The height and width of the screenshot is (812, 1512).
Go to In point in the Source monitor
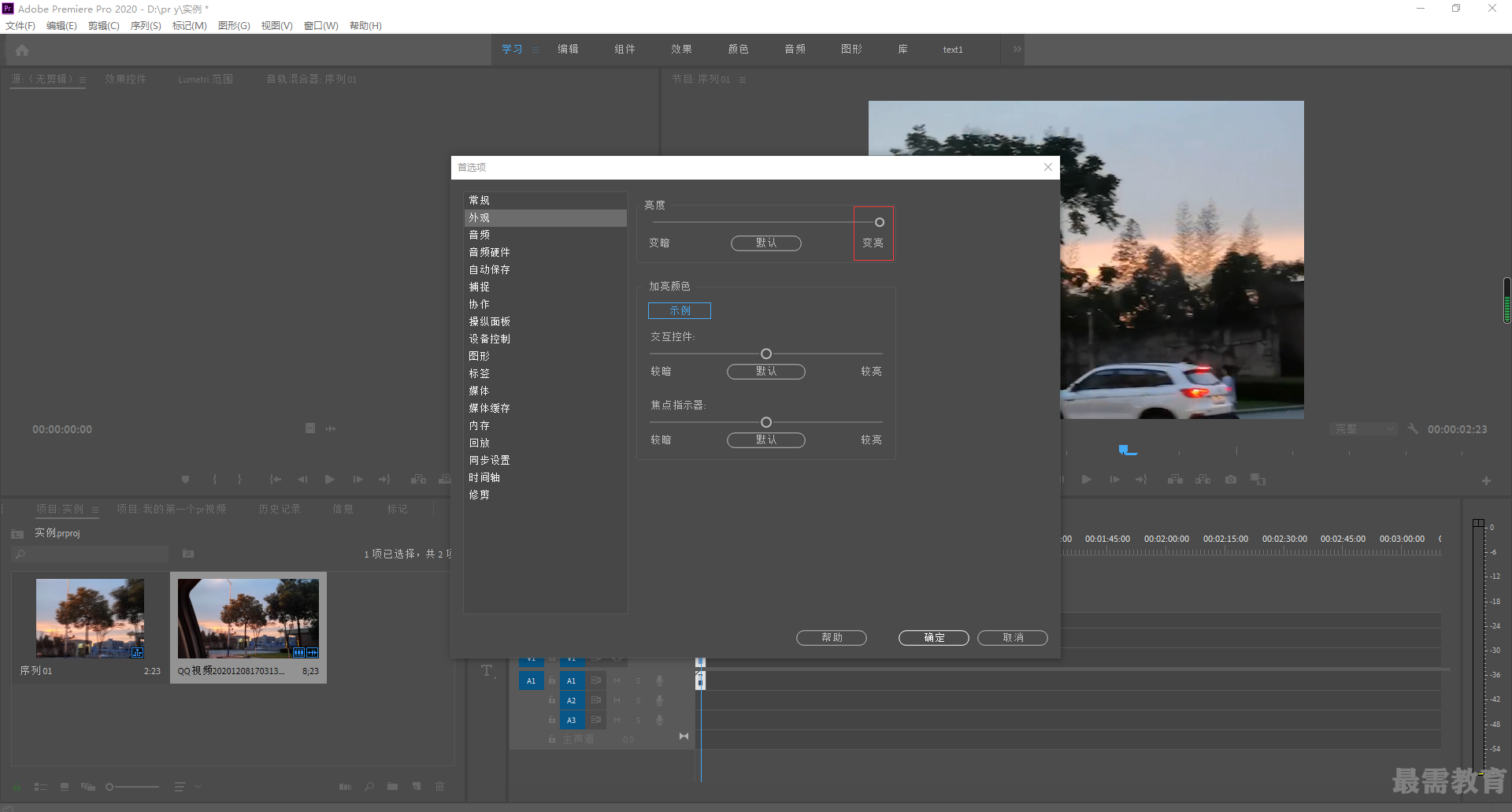(x=275, y=479)
